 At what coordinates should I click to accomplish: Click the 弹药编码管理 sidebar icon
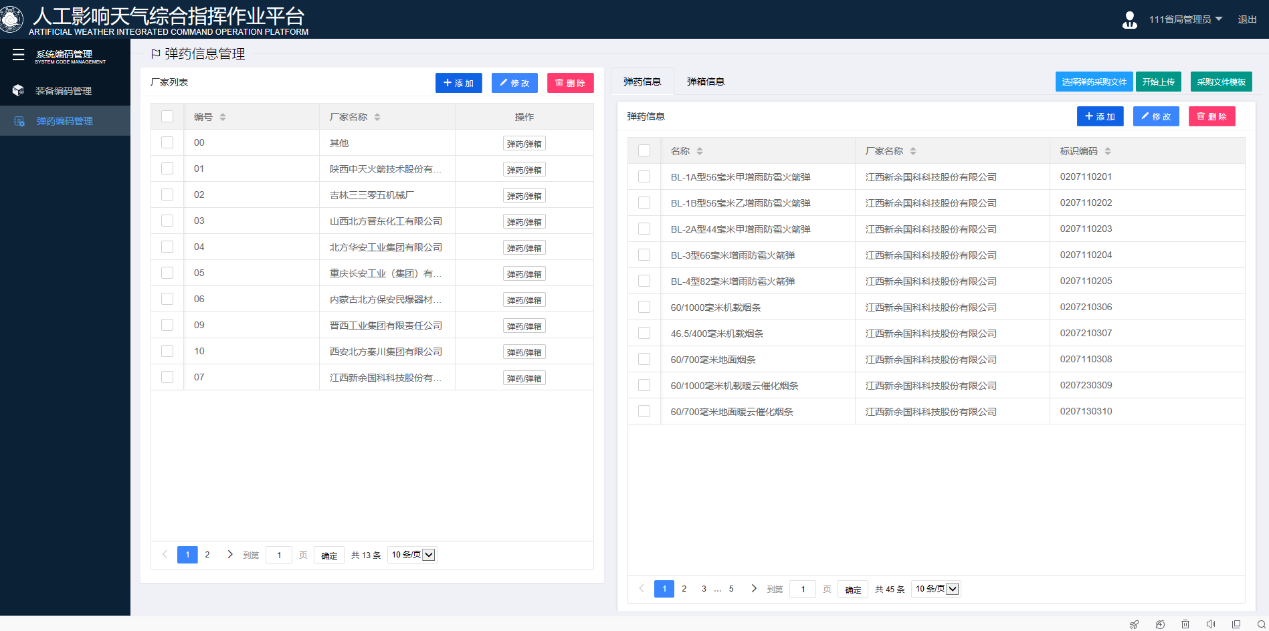coord(18,121)
